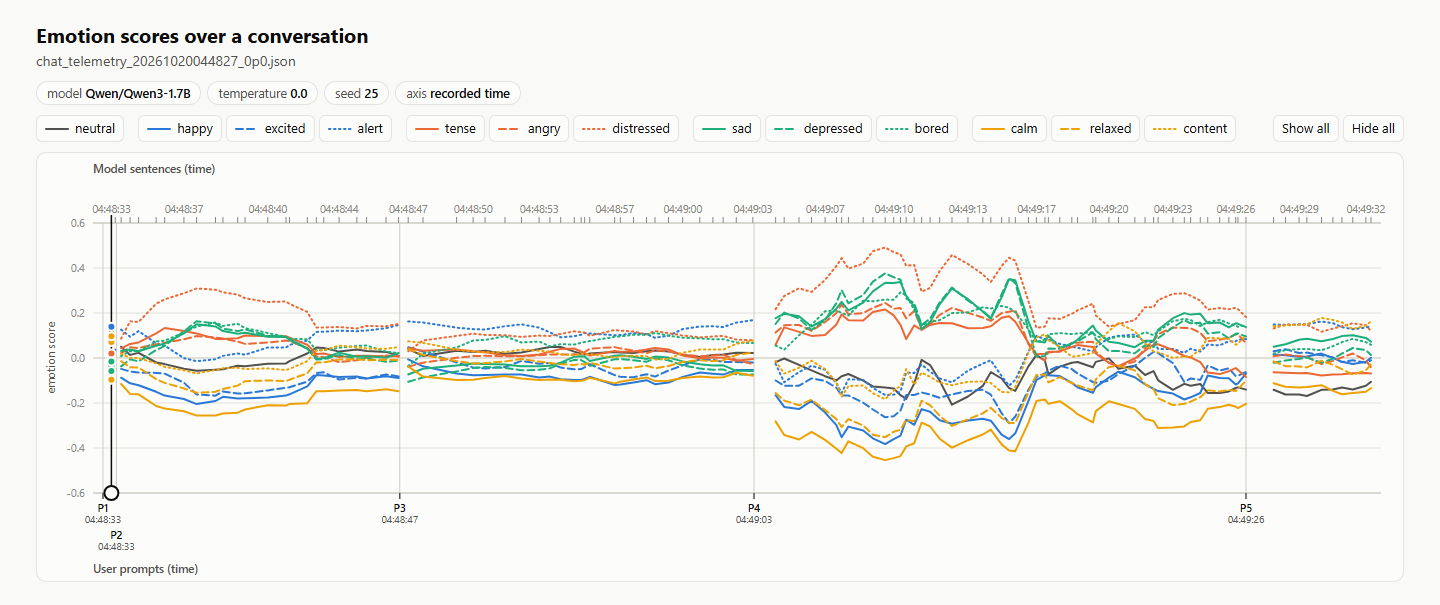Toggle the relaxed series legend
This screenshot has height=605, width=1440.
(1096, 128)
